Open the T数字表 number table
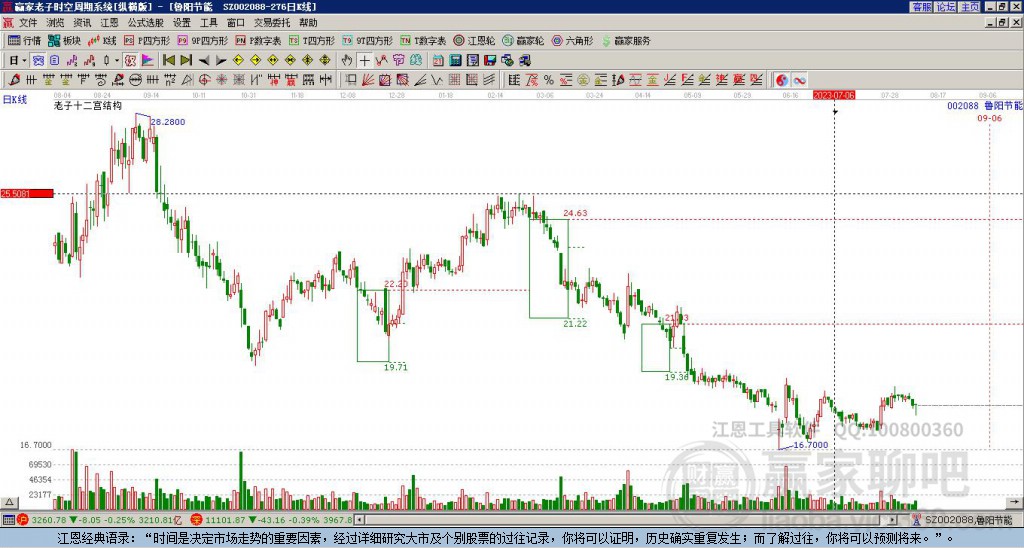 423,40
